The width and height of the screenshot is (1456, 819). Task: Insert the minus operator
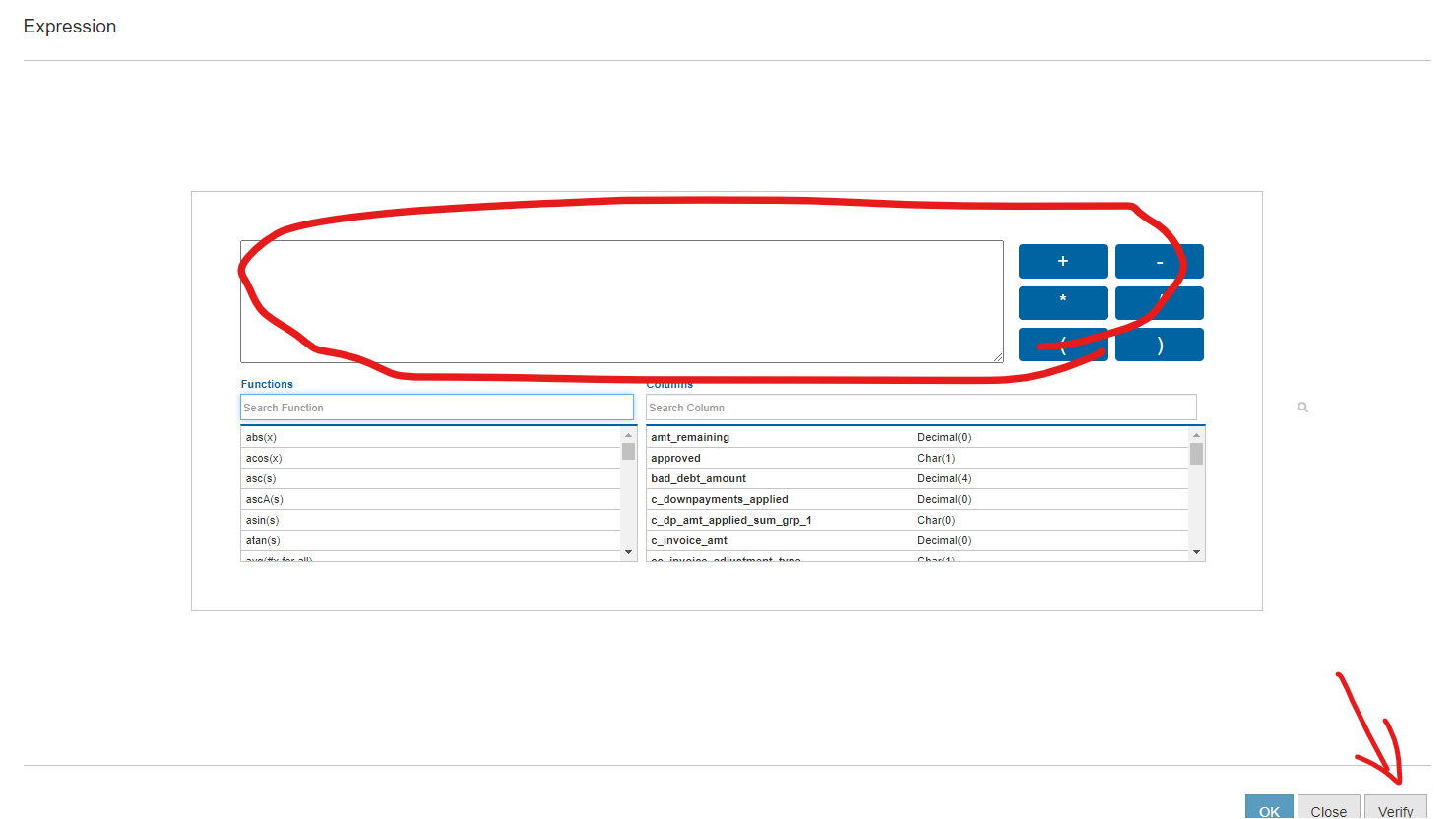(1159, 262)
